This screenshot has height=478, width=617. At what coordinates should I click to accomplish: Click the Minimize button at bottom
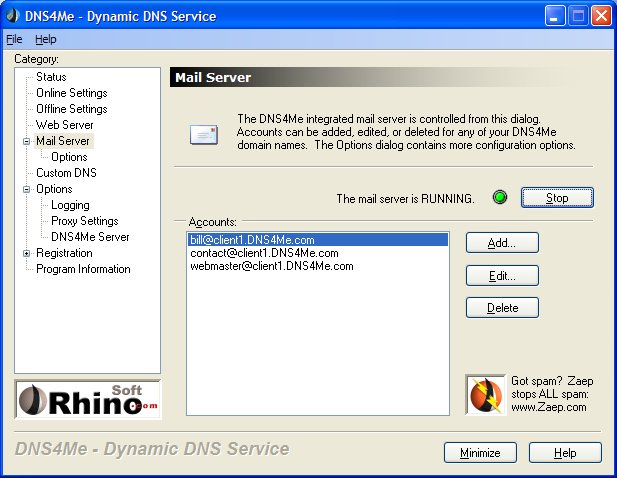pos(480,453)
